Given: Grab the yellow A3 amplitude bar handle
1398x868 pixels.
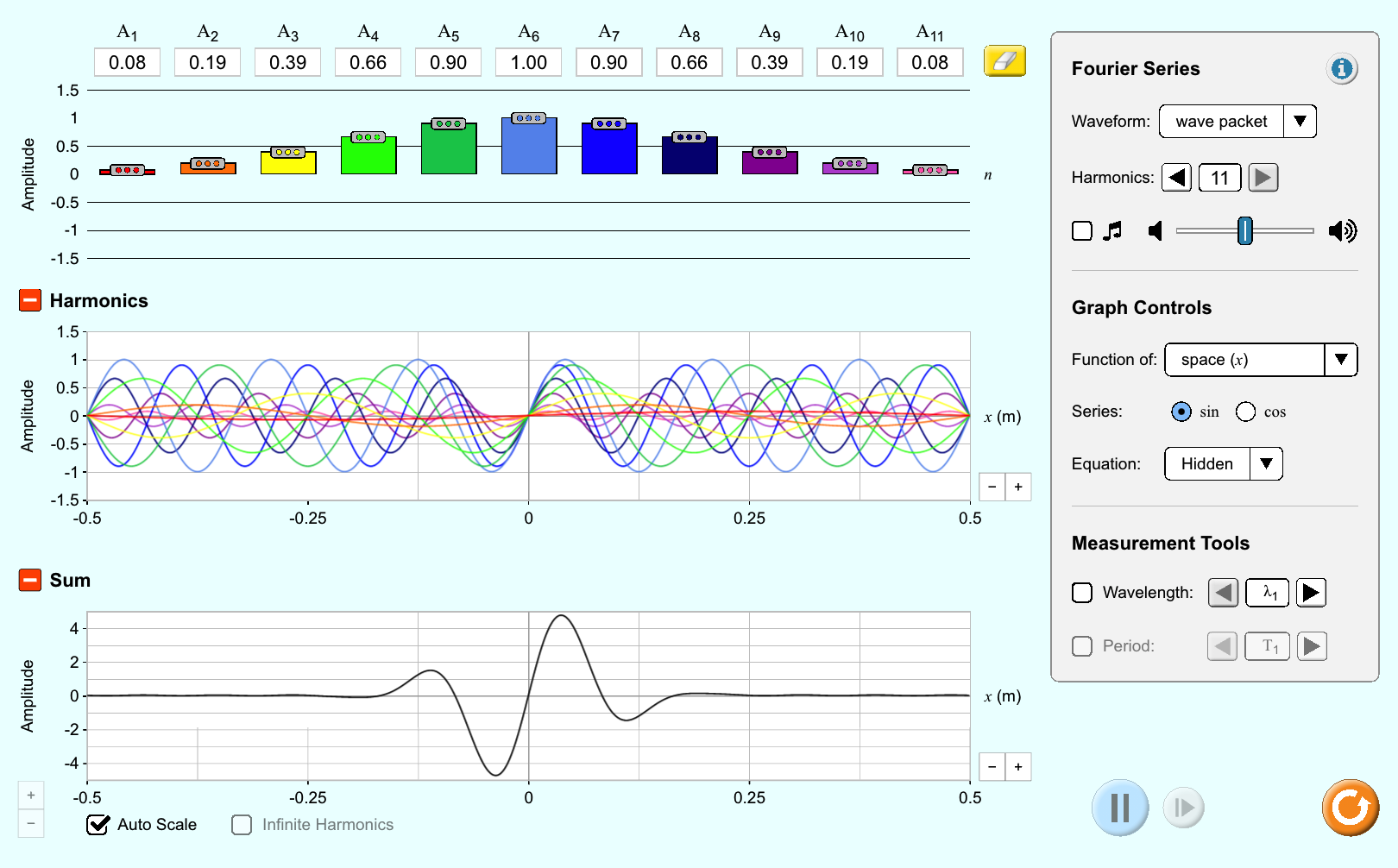Looking at the screenshot, I should [x=287, y=153].
